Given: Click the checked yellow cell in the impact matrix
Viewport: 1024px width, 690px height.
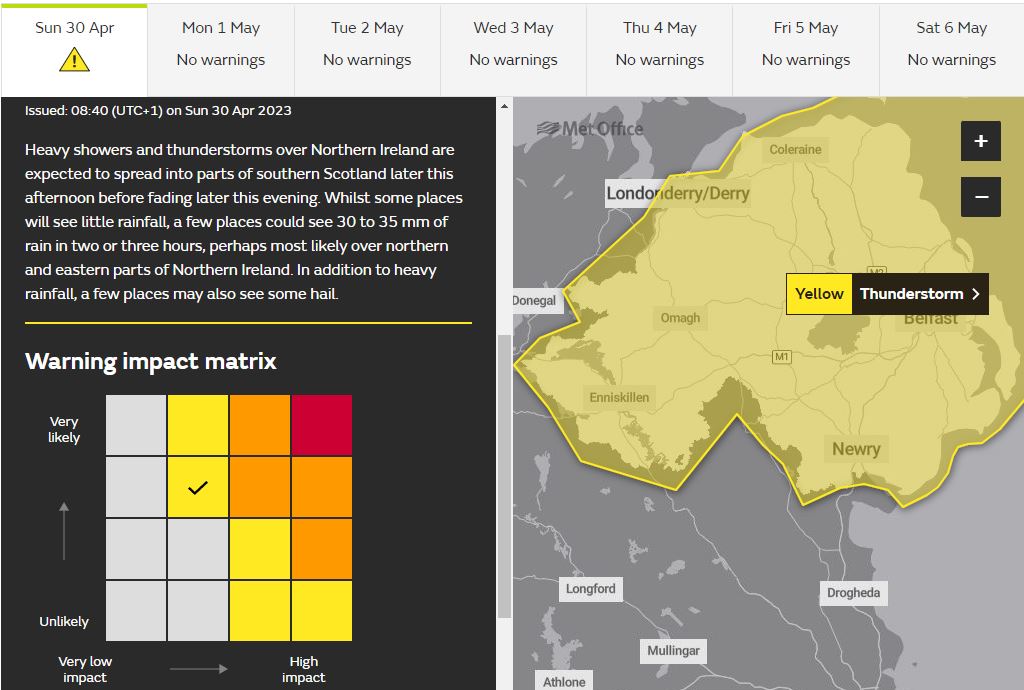Looking at the screenshot, I should tap(197, 488).
